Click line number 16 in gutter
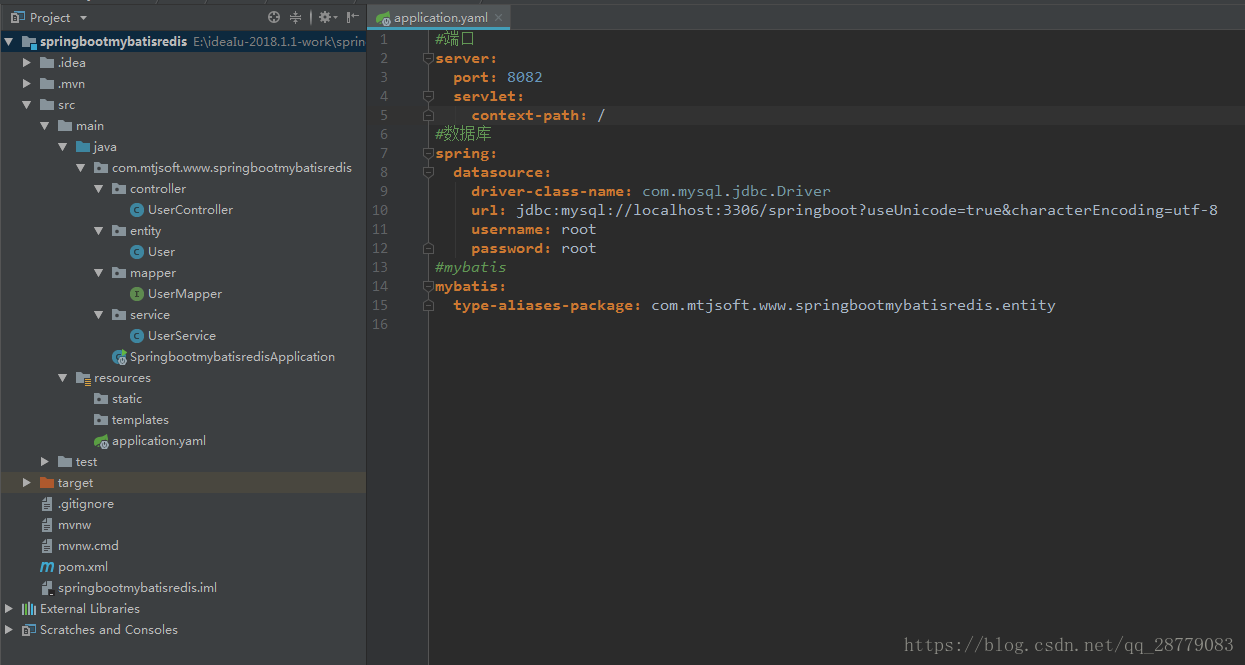1245x665 pixels. tap(379, 324)
